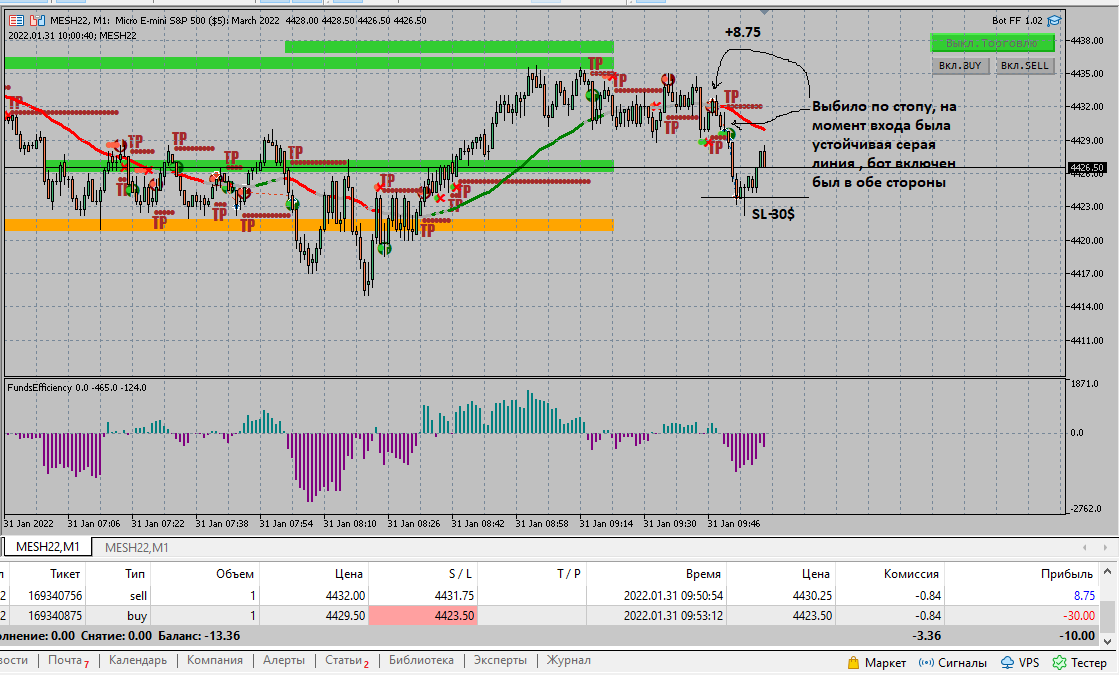Enable selling with the Вкл.SELL button

tap(1025, 66)
